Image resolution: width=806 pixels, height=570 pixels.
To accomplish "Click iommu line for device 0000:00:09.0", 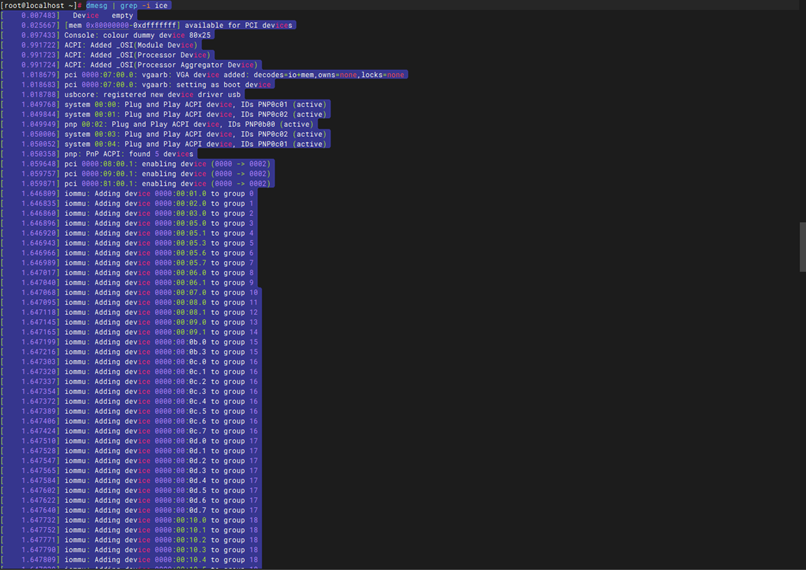I will tap(131, 322).
